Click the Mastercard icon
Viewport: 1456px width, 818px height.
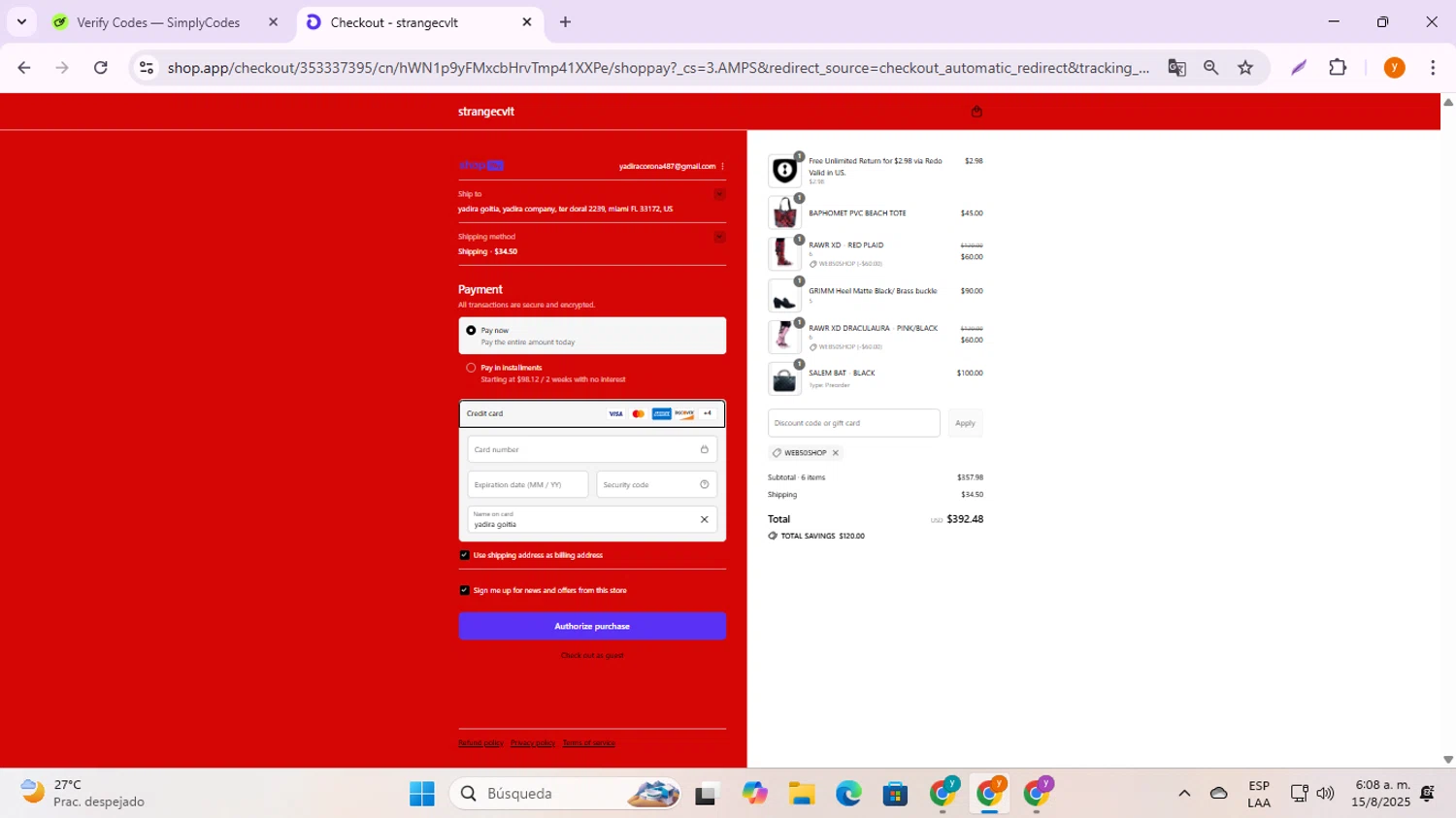click(638, 414)
